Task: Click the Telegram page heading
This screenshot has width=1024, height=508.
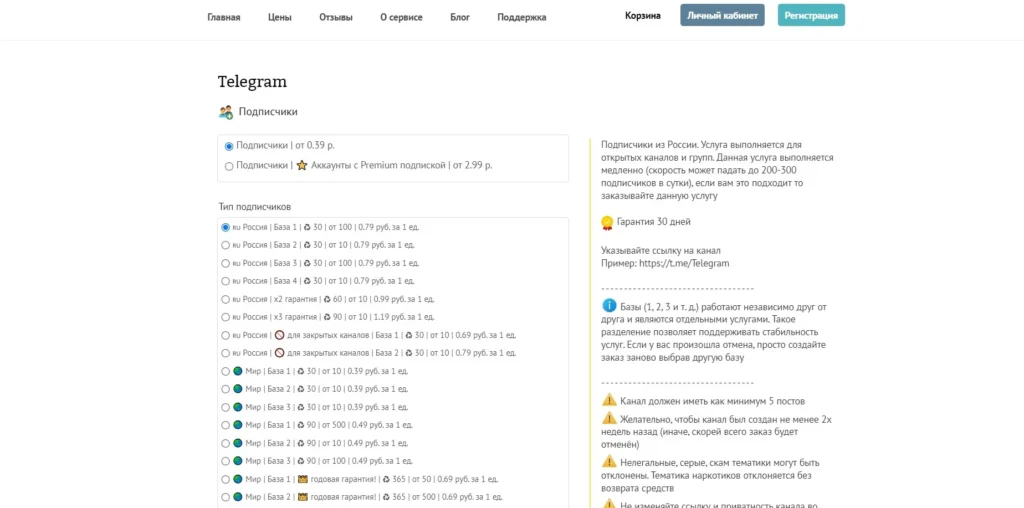Action: click(252, 82)
